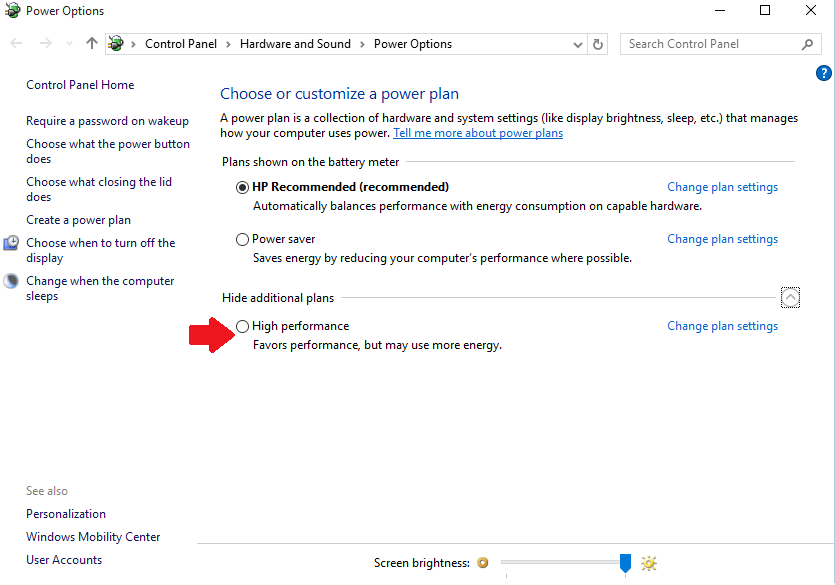Open Create a power plan
835x585 pixels.
click(x=78, y=220)
